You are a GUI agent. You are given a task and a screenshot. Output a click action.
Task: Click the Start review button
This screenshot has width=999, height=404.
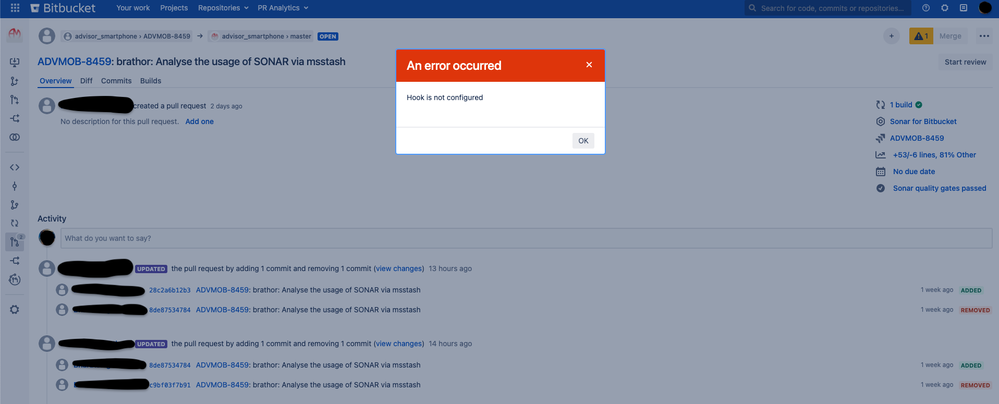point(965,62)
